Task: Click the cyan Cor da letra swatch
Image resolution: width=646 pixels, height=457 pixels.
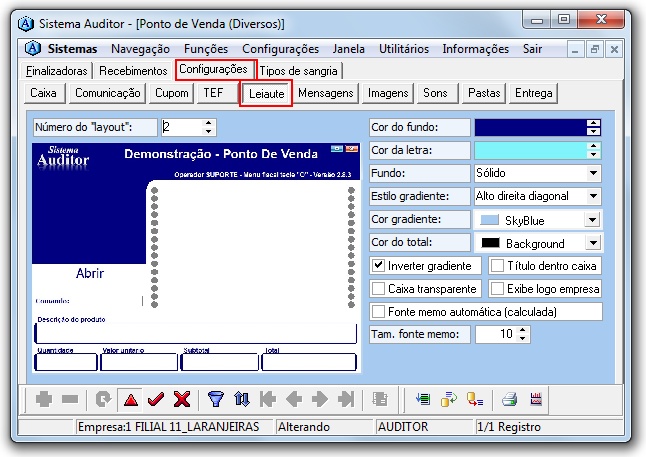Action: [x=531, y=150]
